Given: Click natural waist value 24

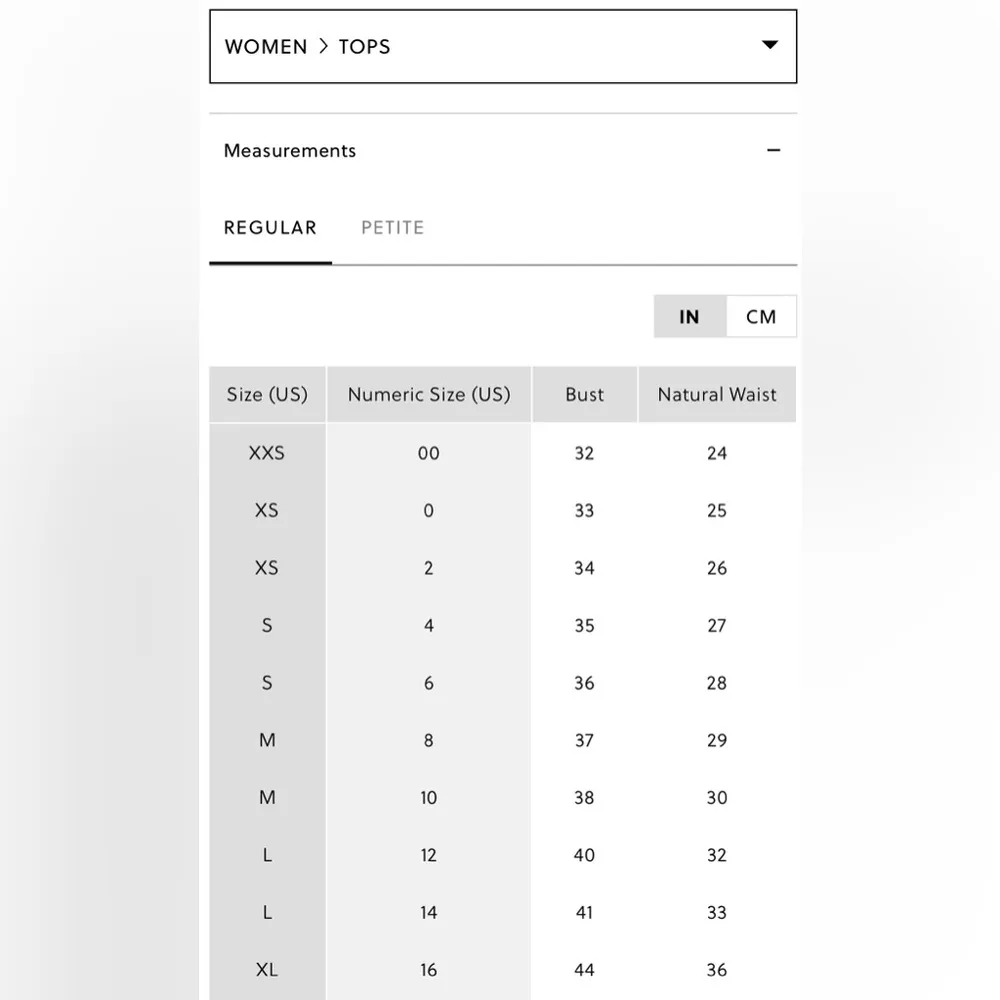Looking at the screenshot, I should 717,453.
